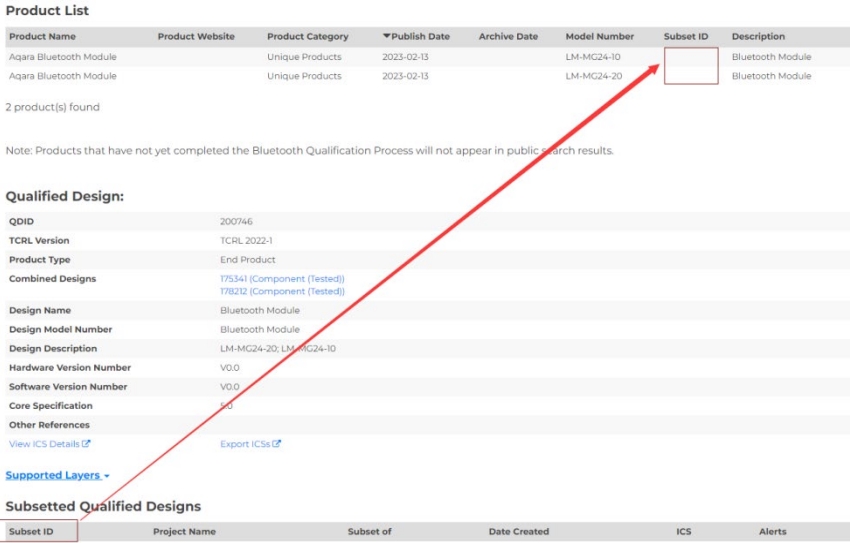The width and height of the screenshot is (850, 543).
Task: Click the external-link icon beside View ICS Details
Action: tap(86, 444)
